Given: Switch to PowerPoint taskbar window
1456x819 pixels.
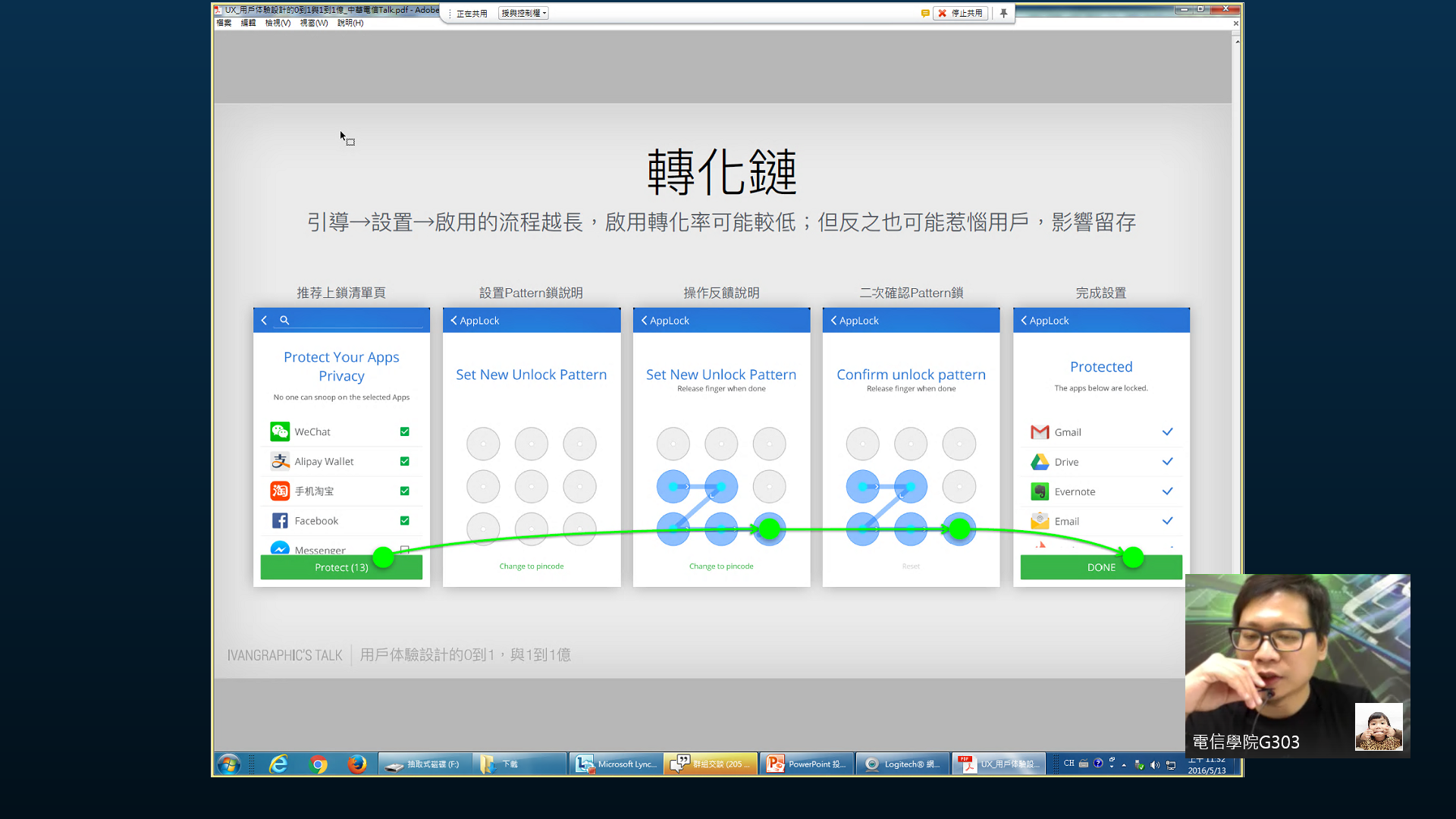Looking at the screenshot, I should click(x=807, y=764).
